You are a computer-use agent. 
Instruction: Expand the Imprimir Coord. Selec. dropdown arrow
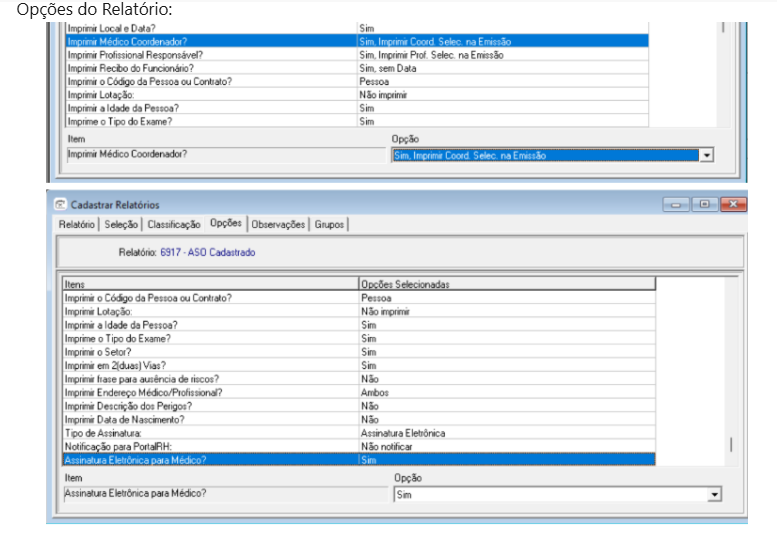[x=708, y=156]
